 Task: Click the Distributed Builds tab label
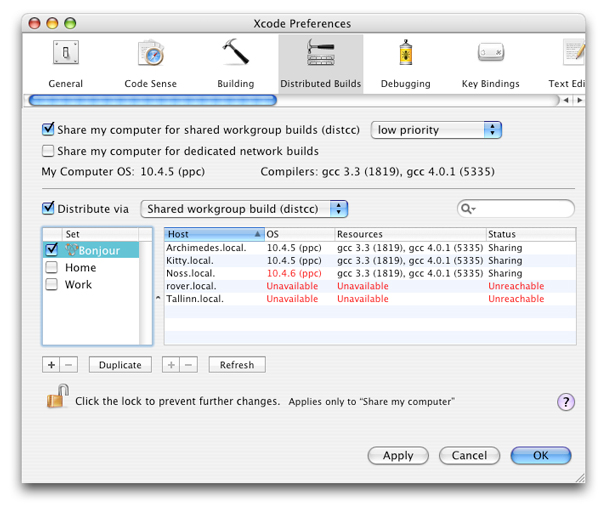(321, 84)
